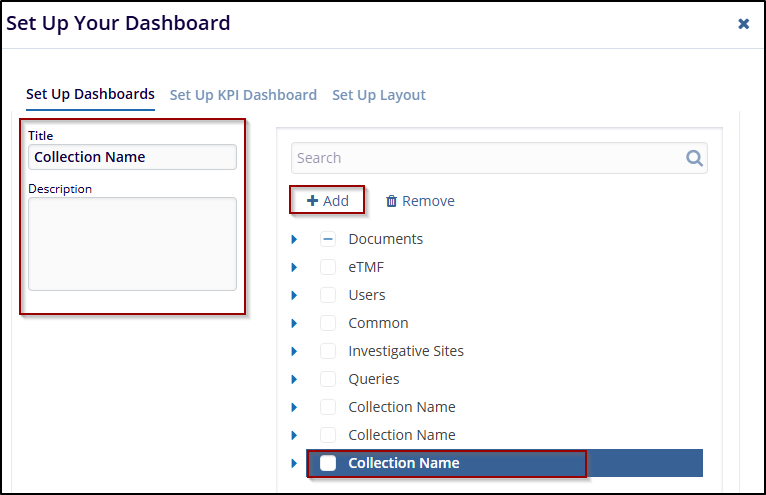Enable the Users checkbox
766x495 pixels.
click(x=328, y=295)
